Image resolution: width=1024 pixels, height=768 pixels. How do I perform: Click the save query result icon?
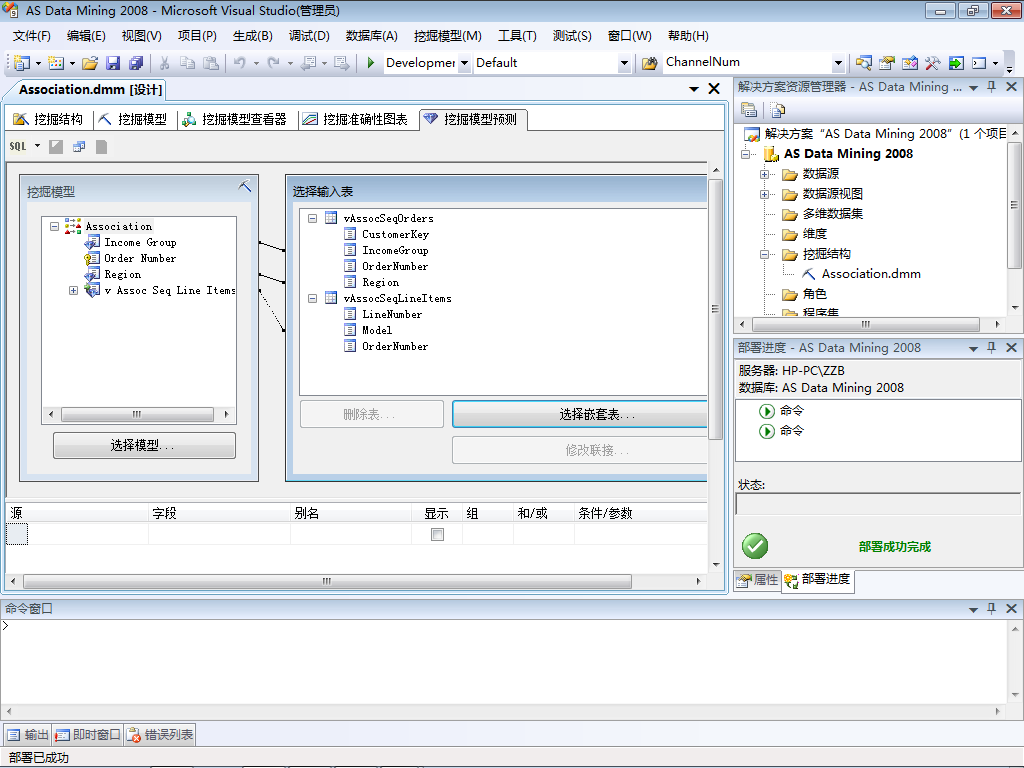click(101, 147)
